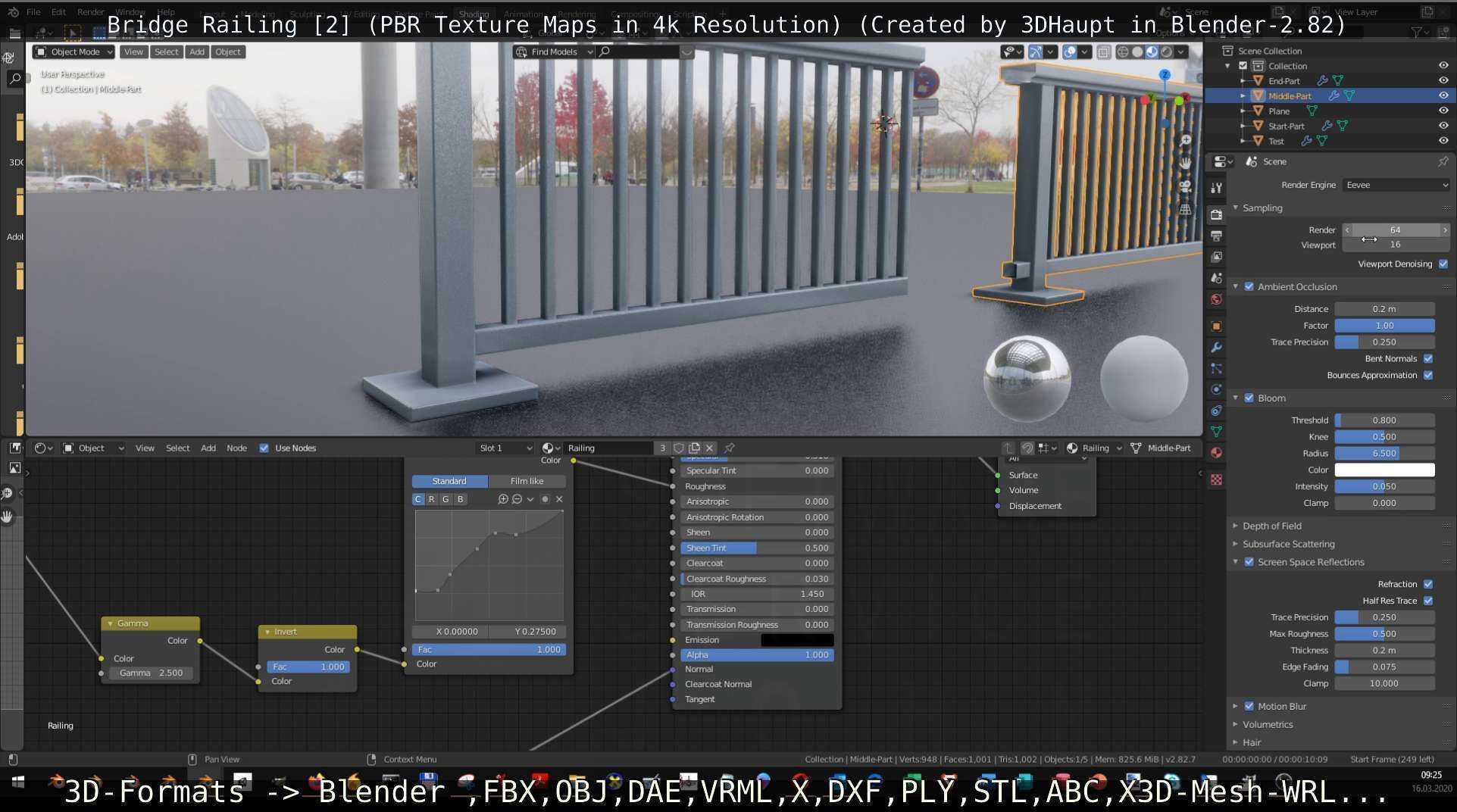1457x812 pixels.
Task: Toggle viewport overlays display
Action: tap(1070, 52)
